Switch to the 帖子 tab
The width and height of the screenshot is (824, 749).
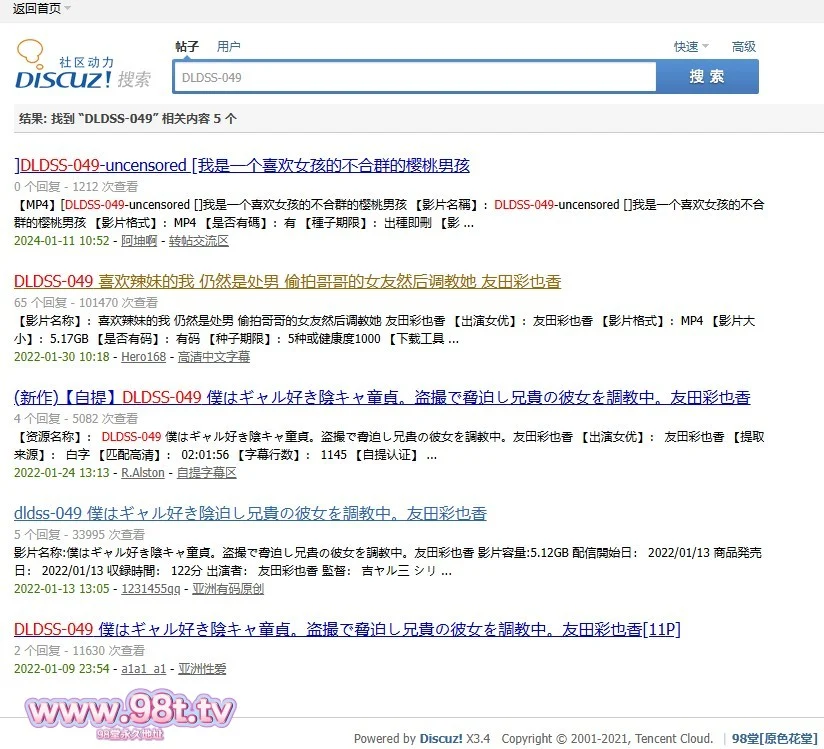187,47
